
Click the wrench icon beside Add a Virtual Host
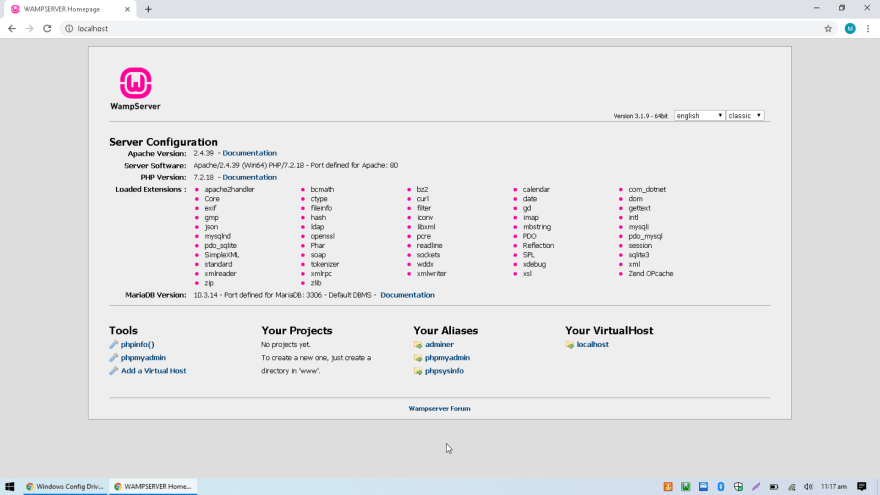coord(113,371)
